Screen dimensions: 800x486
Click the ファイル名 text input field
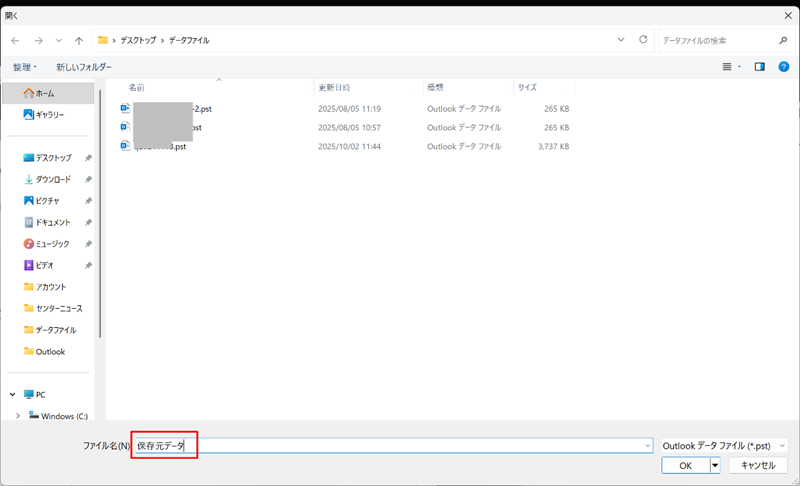(x=400, y=445)
